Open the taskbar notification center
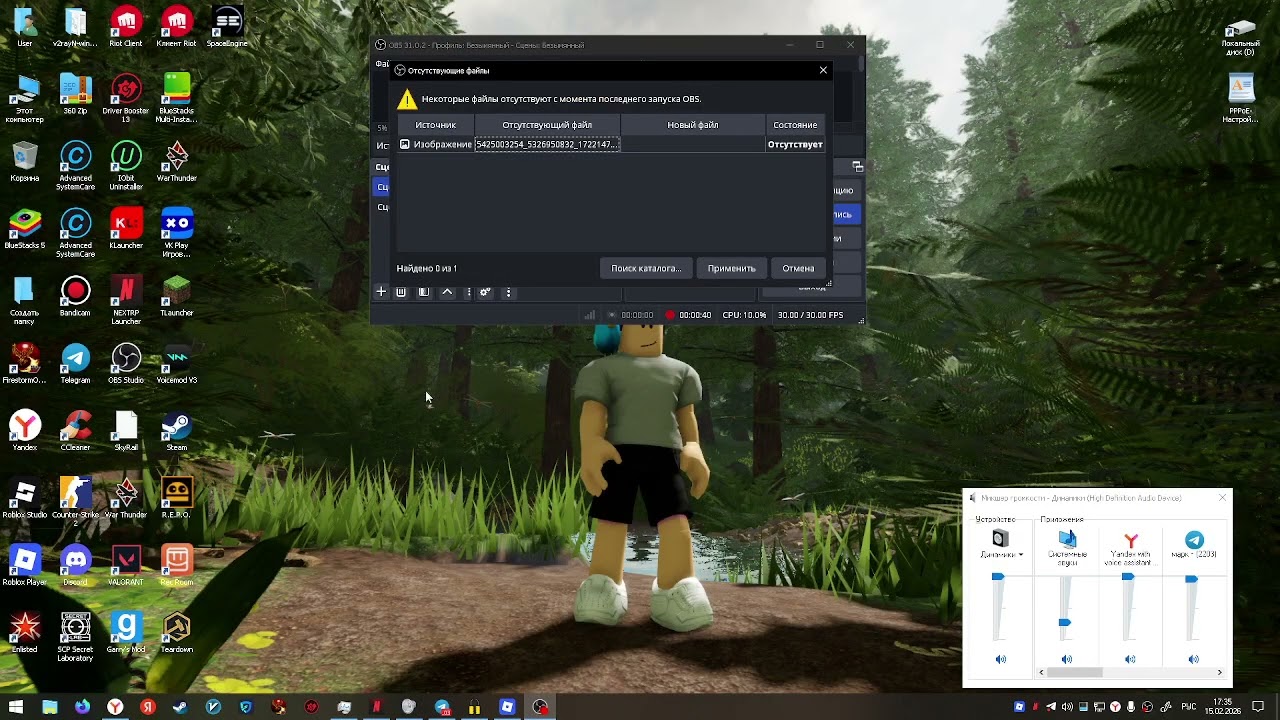Viewport: 1280px width, 720px height. tap(1259, 707)
